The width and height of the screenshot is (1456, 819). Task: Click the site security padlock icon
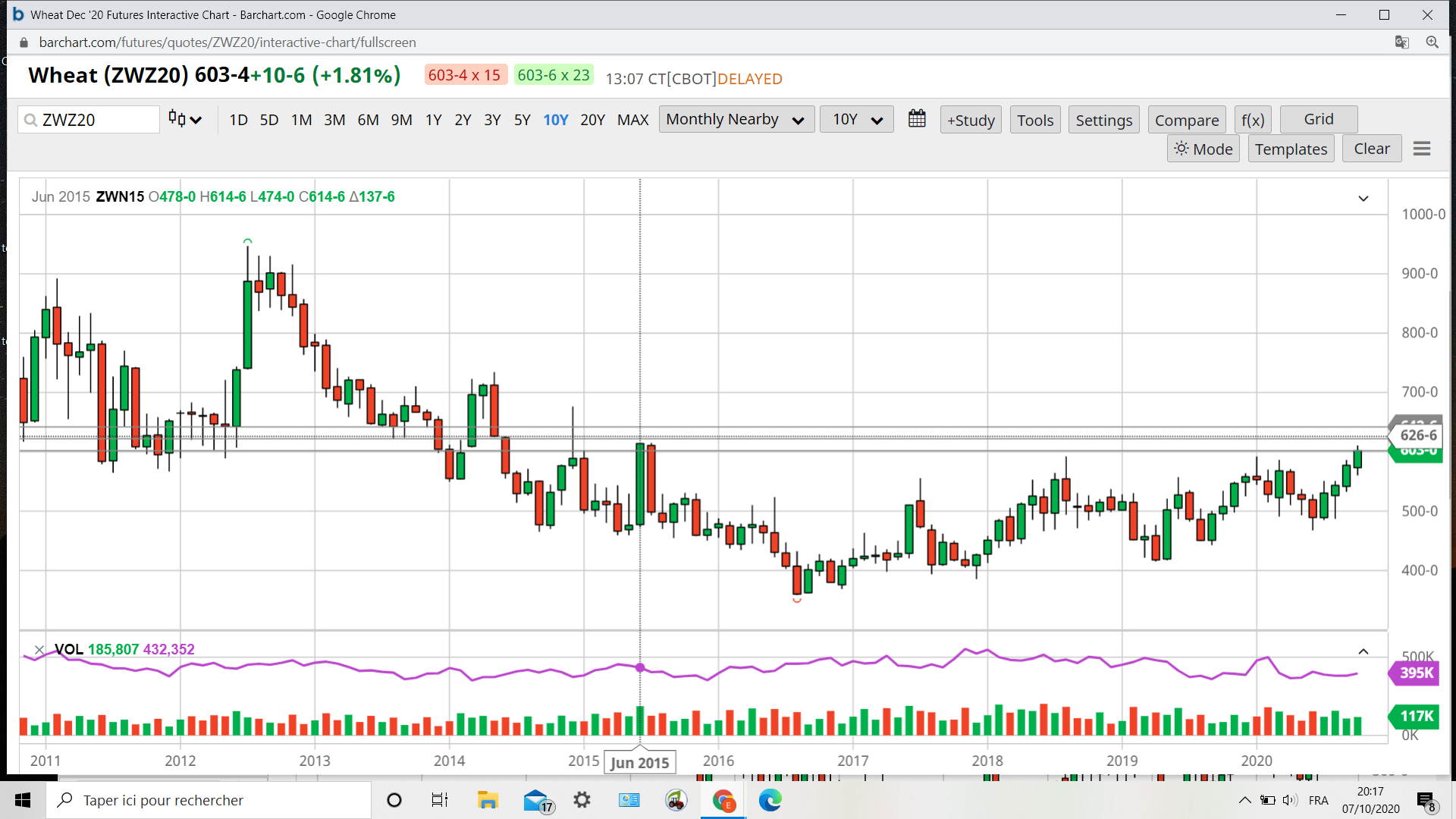coord(24,42)
